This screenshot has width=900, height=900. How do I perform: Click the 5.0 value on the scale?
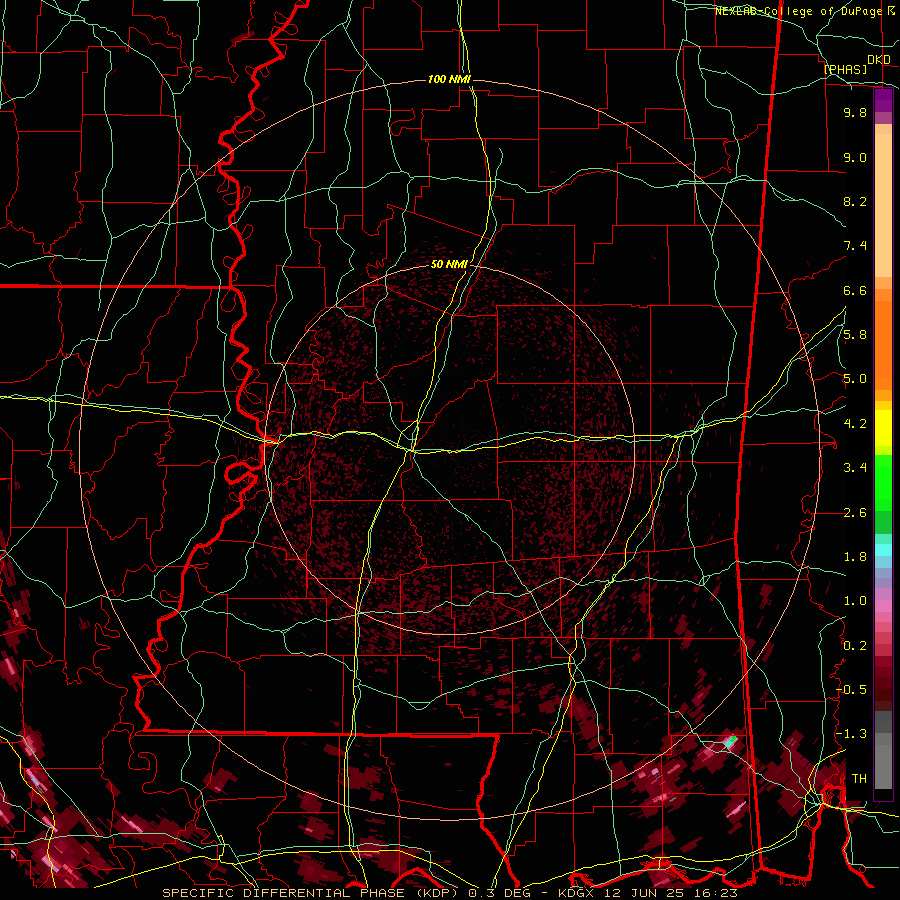tap(855, 379)
